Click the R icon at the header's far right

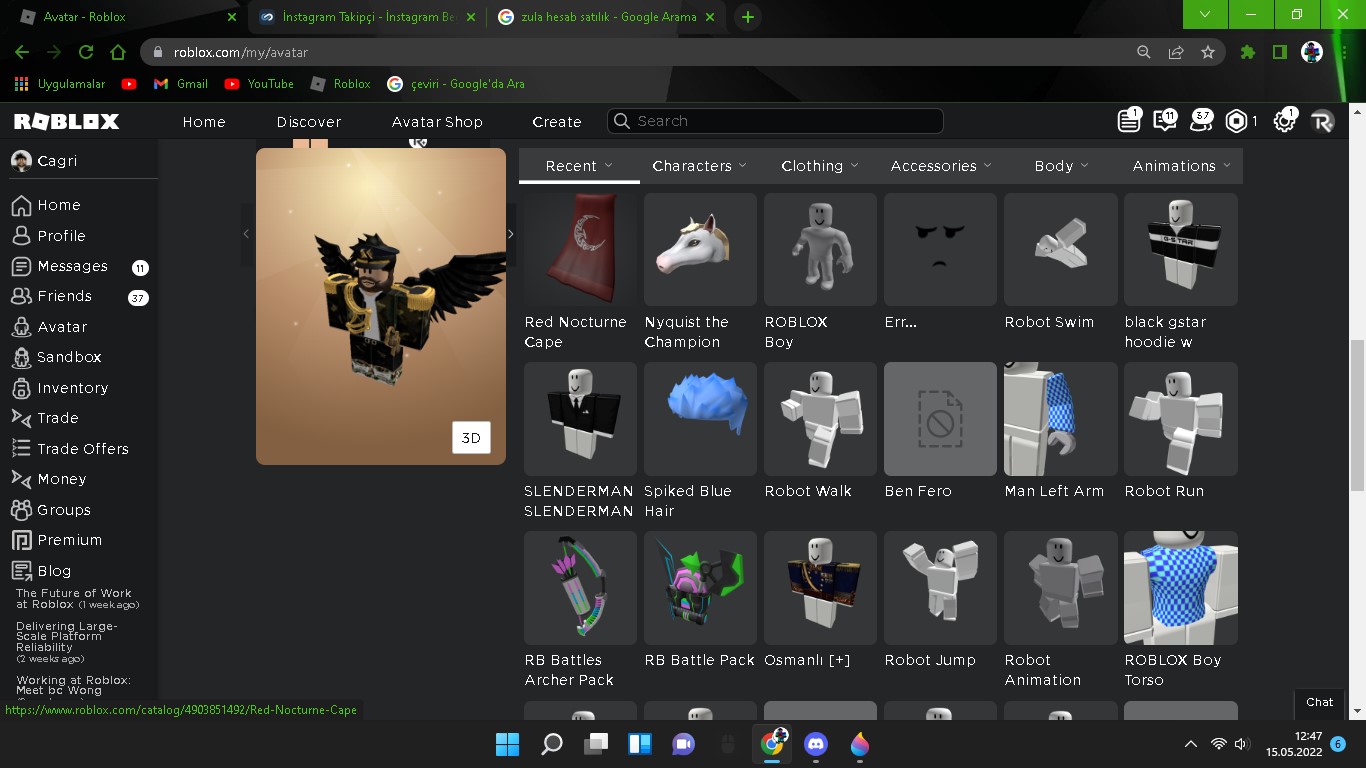1322,121
